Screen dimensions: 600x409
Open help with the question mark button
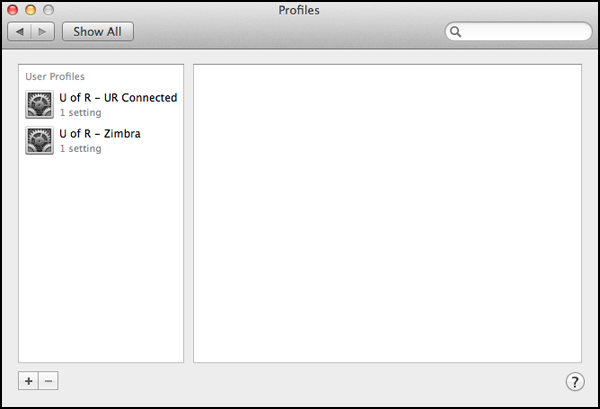pos(575,381)
